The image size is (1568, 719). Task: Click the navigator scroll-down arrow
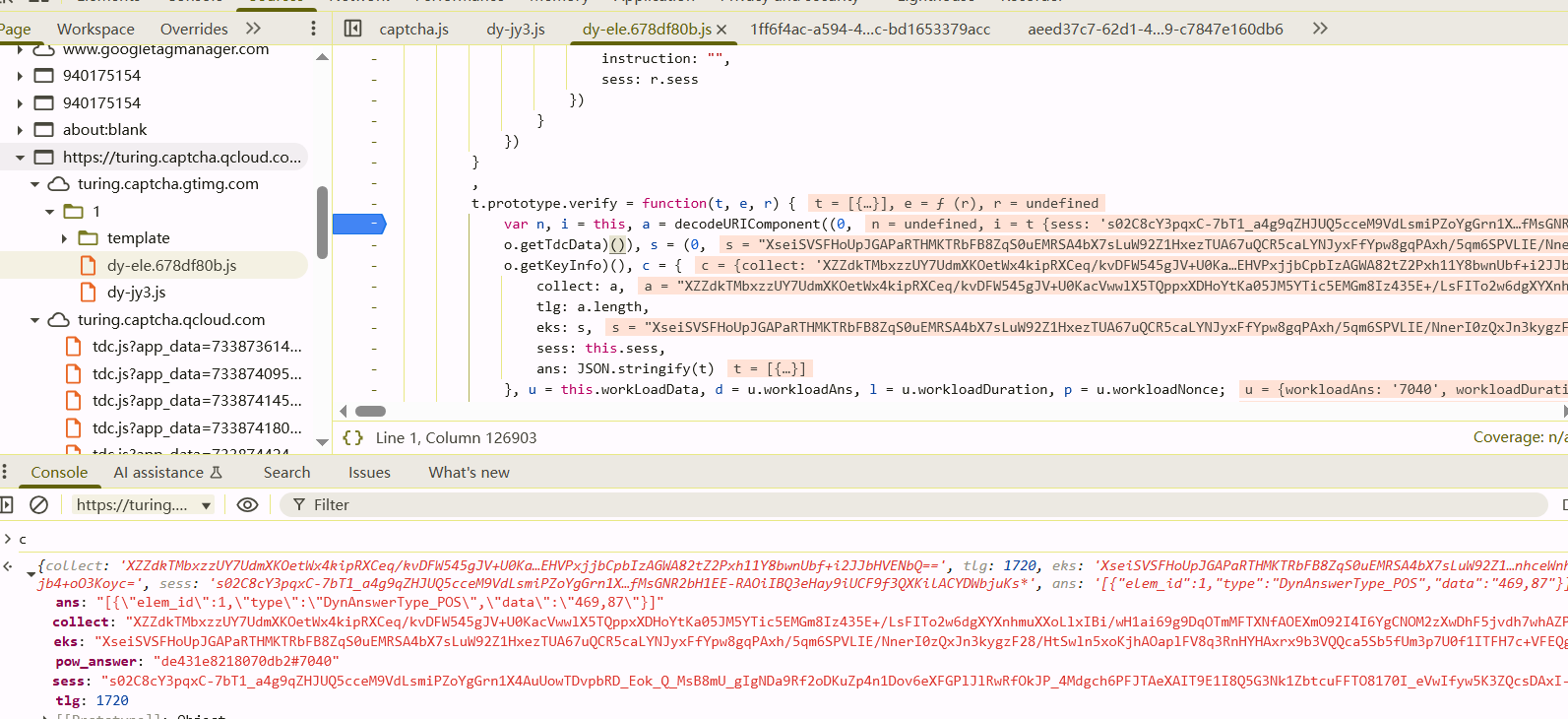click(322, 442)
